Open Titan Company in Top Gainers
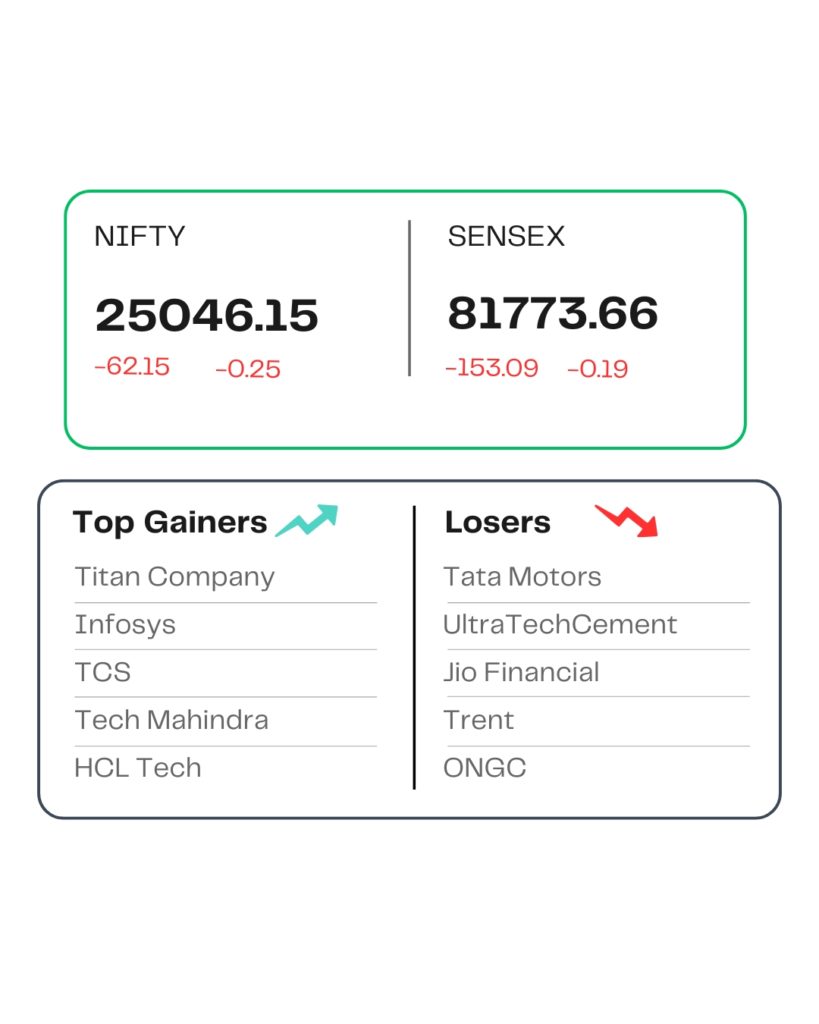819x1024 pixels. (x=174, y=577)
